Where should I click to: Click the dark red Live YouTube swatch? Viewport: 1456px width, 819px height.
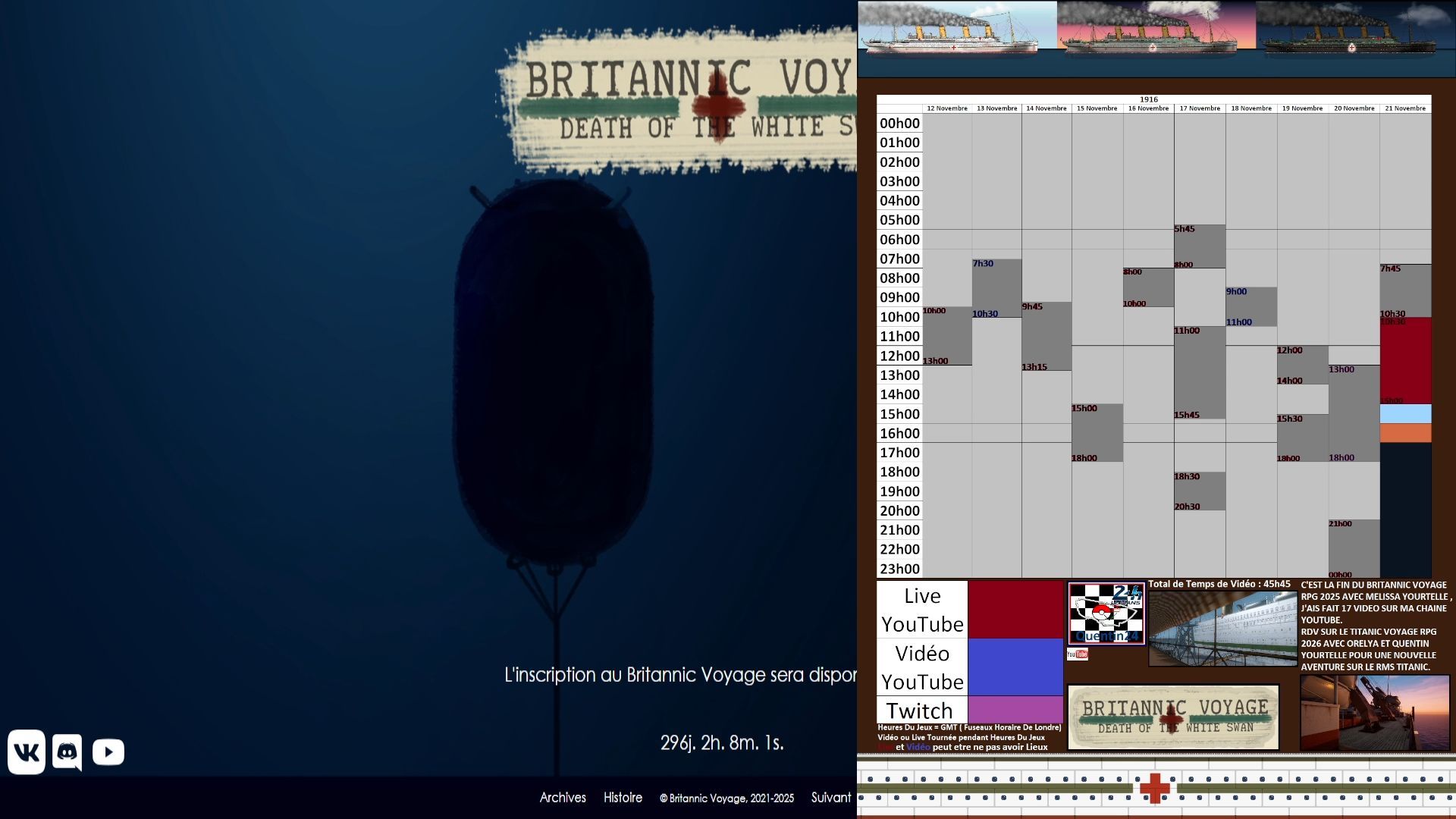tap(1015, 609)
